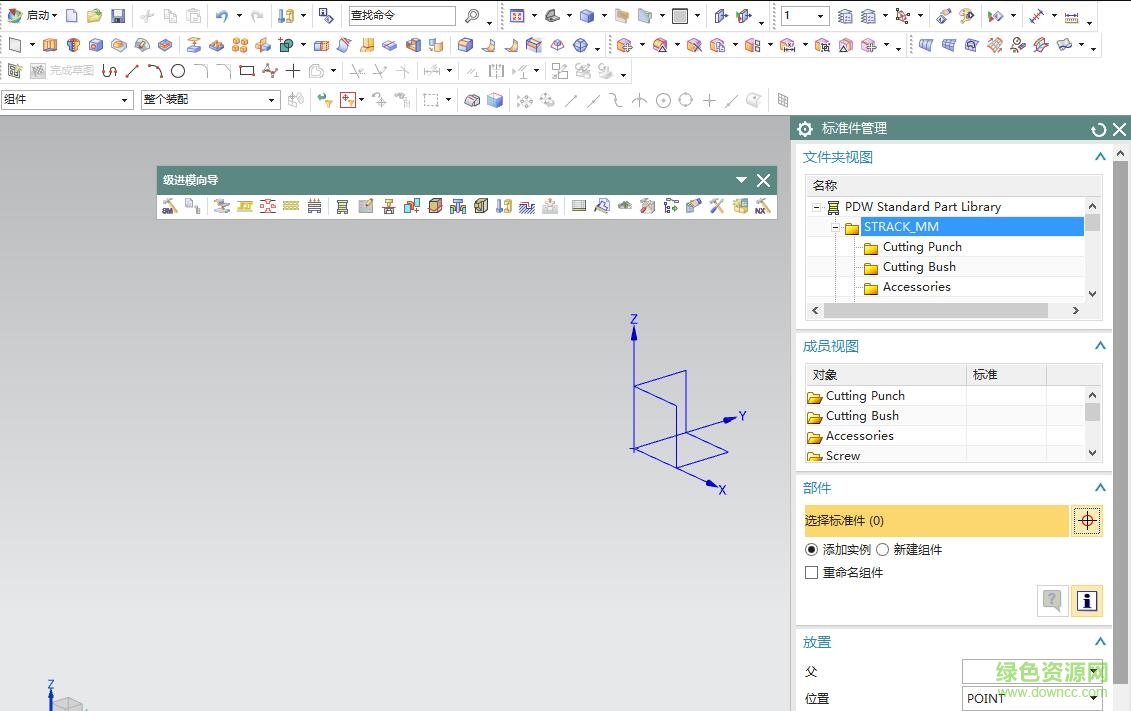Select the 添加实例 radio button
Screen dimensions: 1131x711
pos(811,550)
